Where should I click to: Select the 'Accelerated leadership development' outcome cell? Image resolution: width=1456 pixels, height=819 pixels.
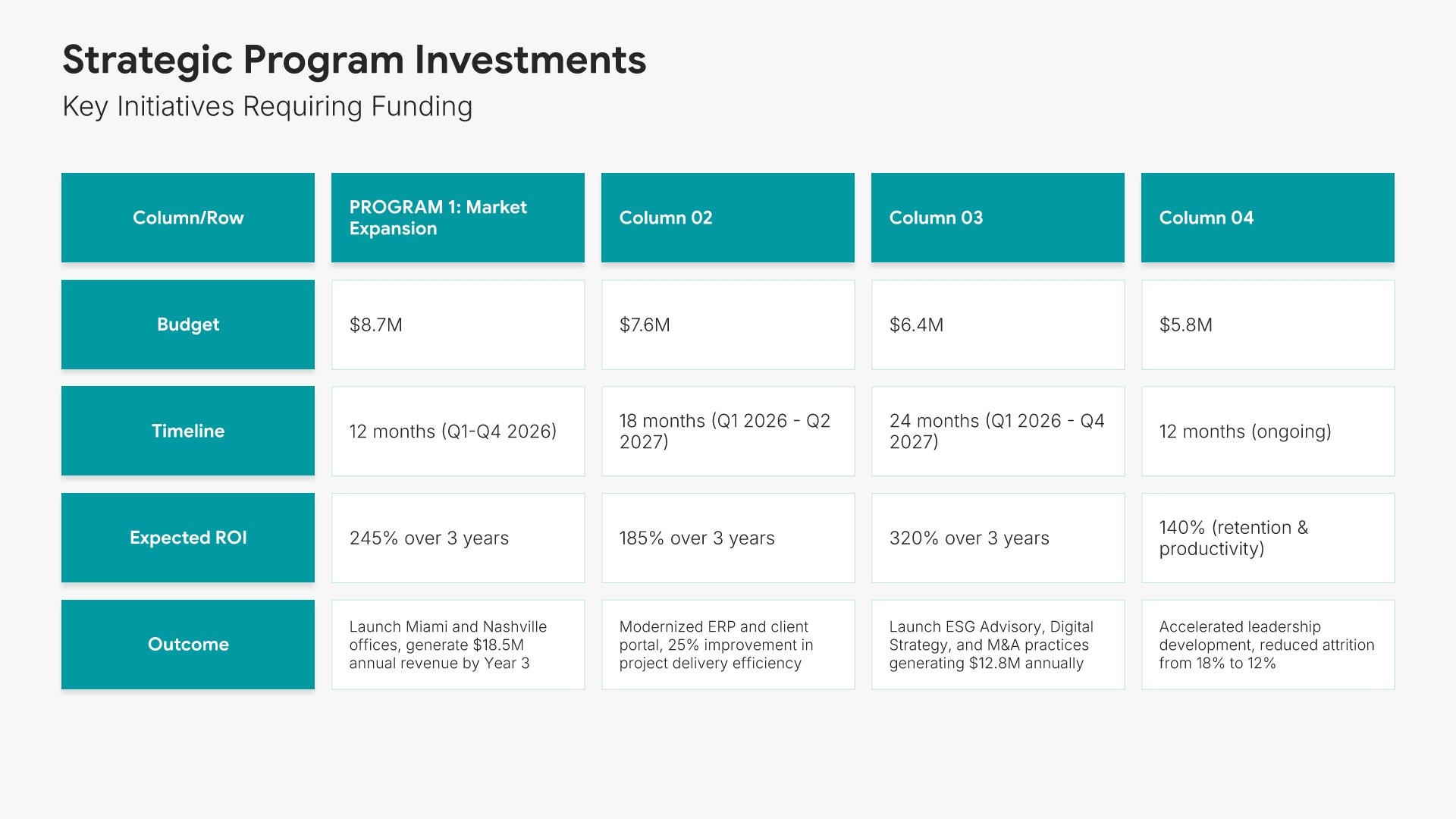tap(1267, 645)
